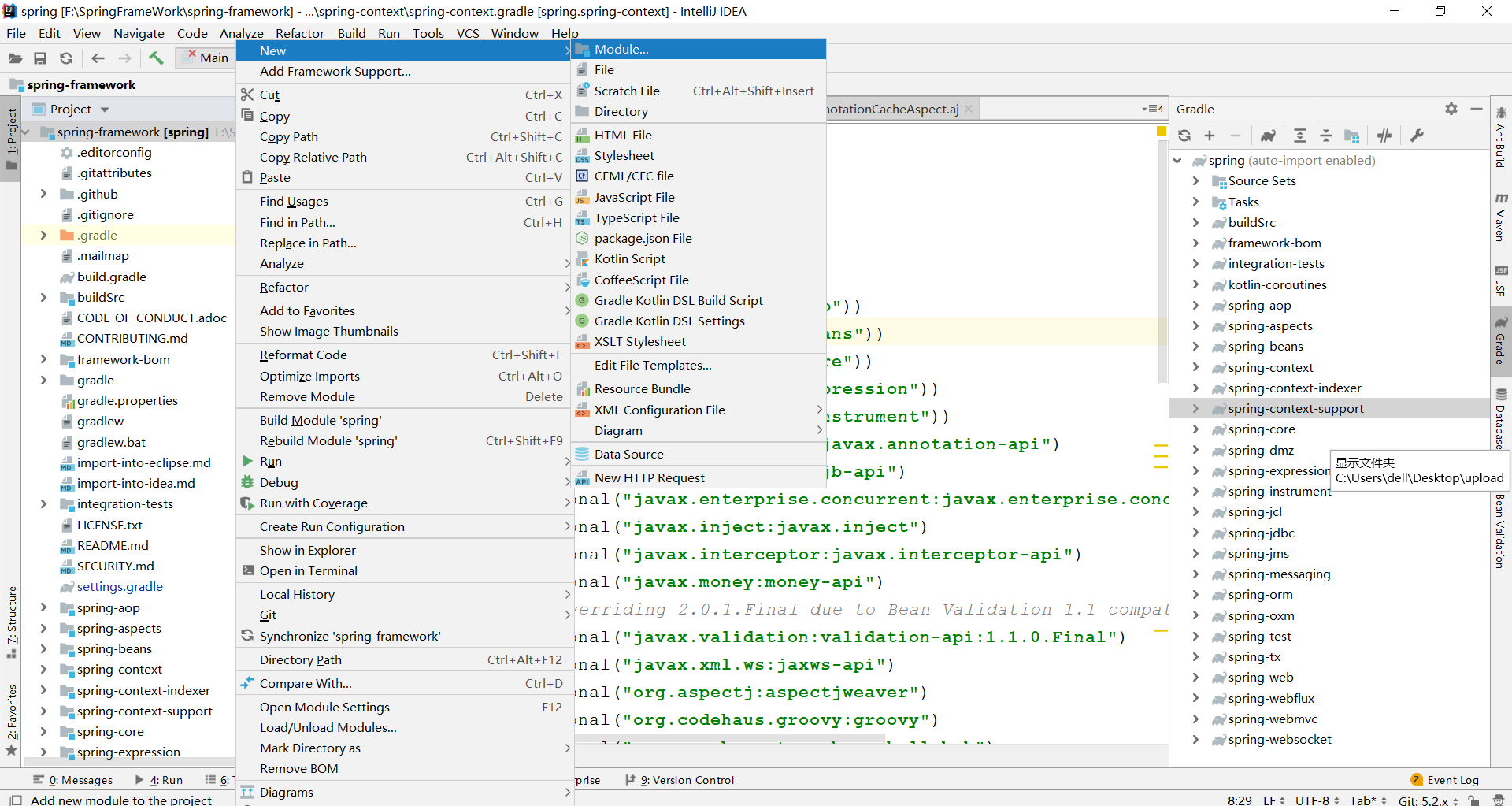Select build.gradle file in project tree

[111, 277]
